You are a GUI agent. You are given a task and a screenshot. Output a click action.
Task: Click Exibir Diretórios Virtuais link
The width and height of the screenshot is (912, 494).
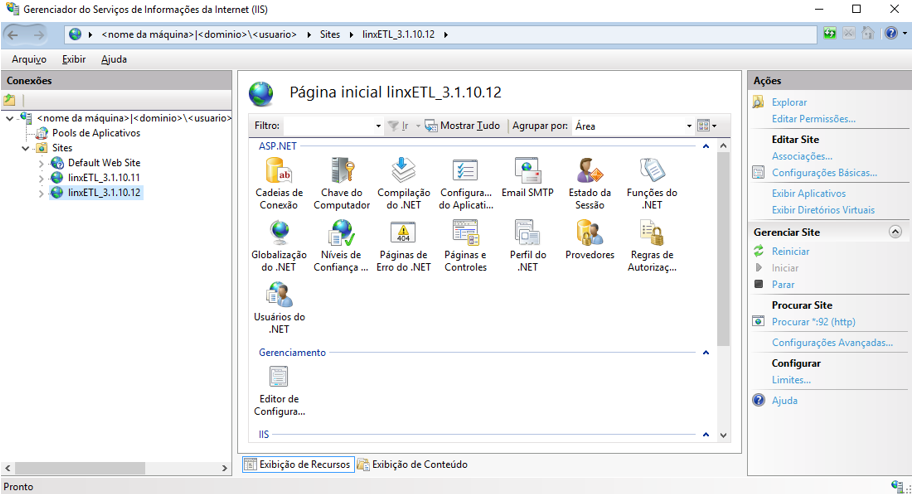pyautogui.click(x=823, y=210)
